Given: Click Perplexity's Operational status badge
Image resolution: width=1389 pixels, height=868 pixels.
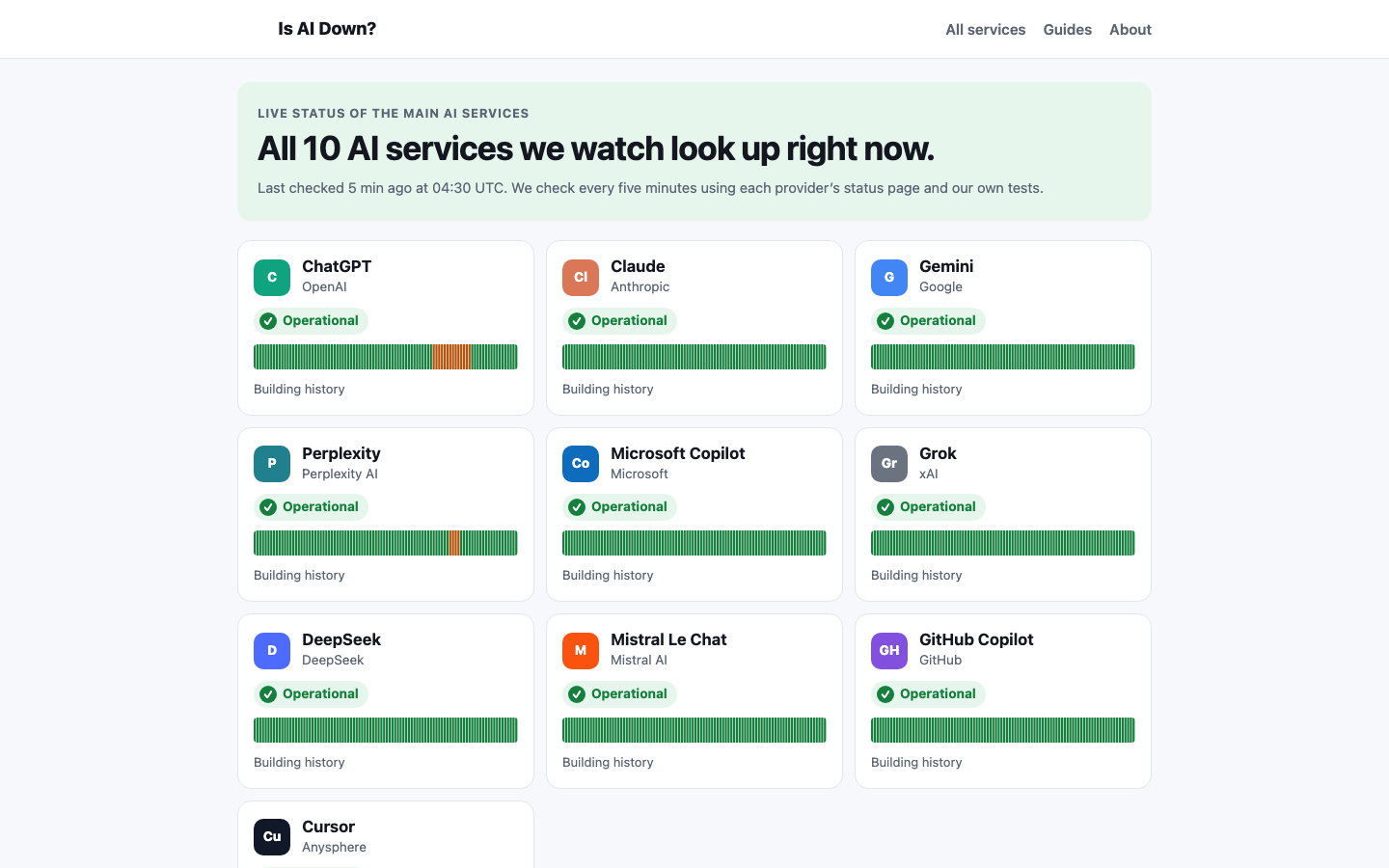Looking at the screenshot, I should [311, 507].
